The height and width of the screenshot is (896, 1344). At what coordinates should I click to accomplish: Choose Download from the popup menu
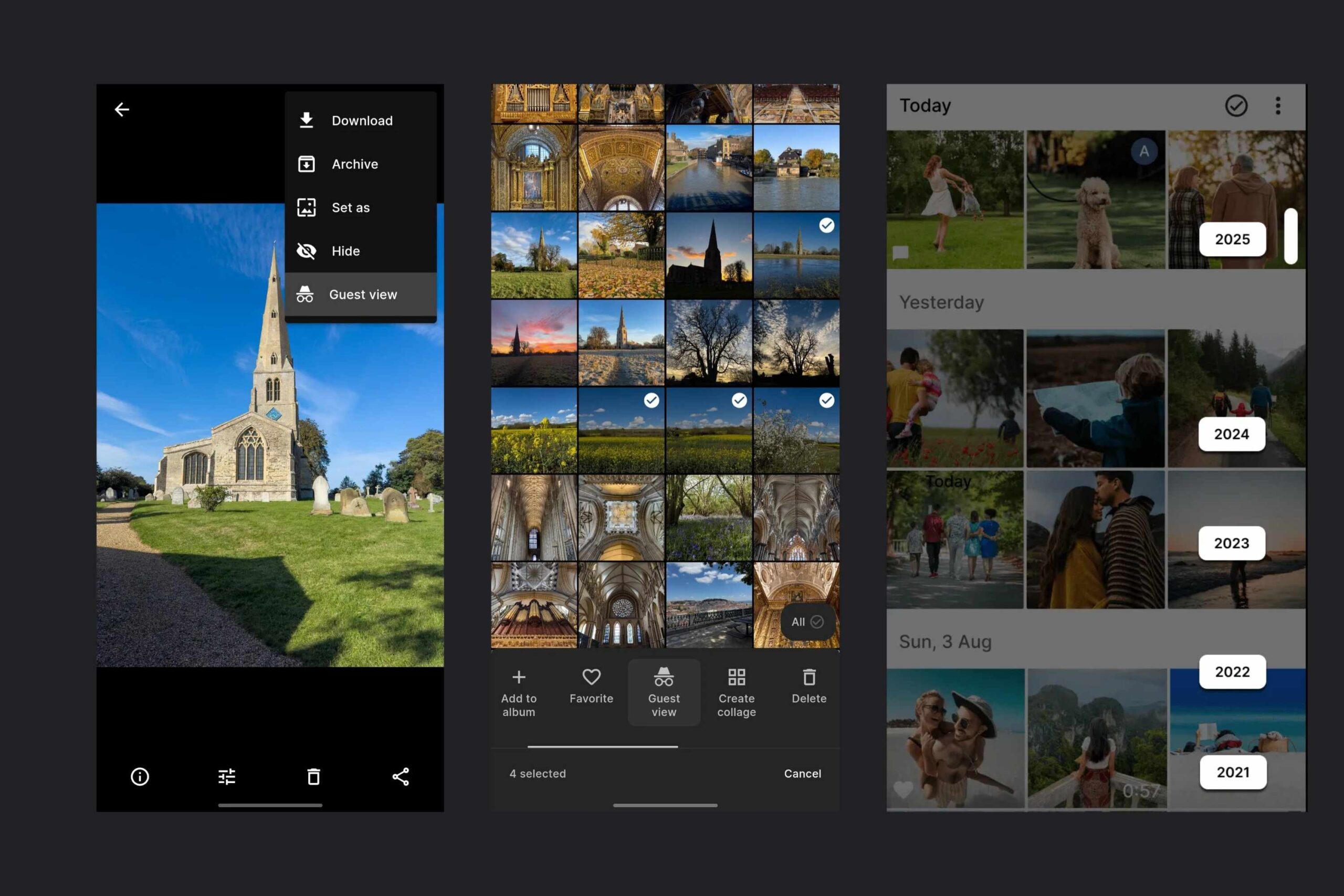tap(362, 121)
